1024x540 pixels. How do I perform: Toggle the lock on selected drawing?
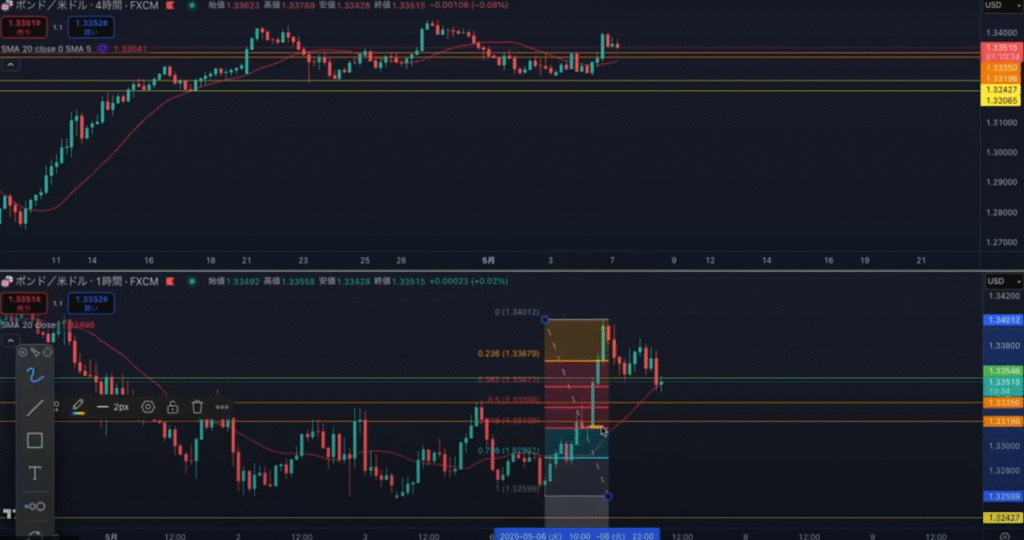click(x=173, y=407)
